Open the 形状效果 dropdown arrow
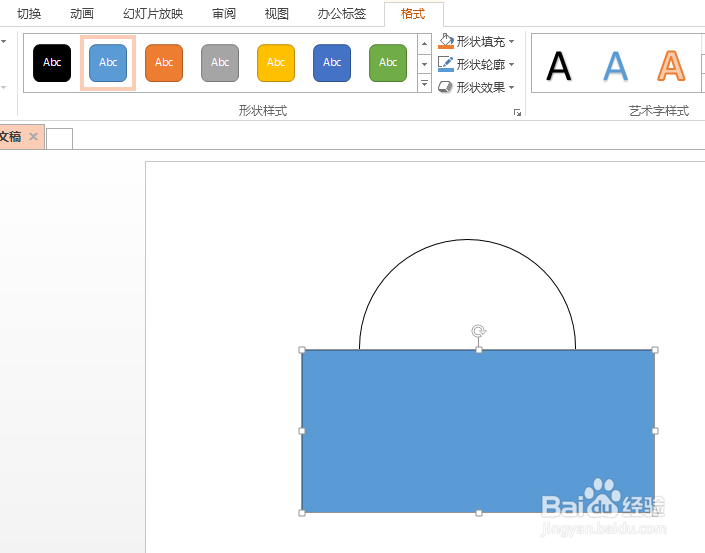 512,88
